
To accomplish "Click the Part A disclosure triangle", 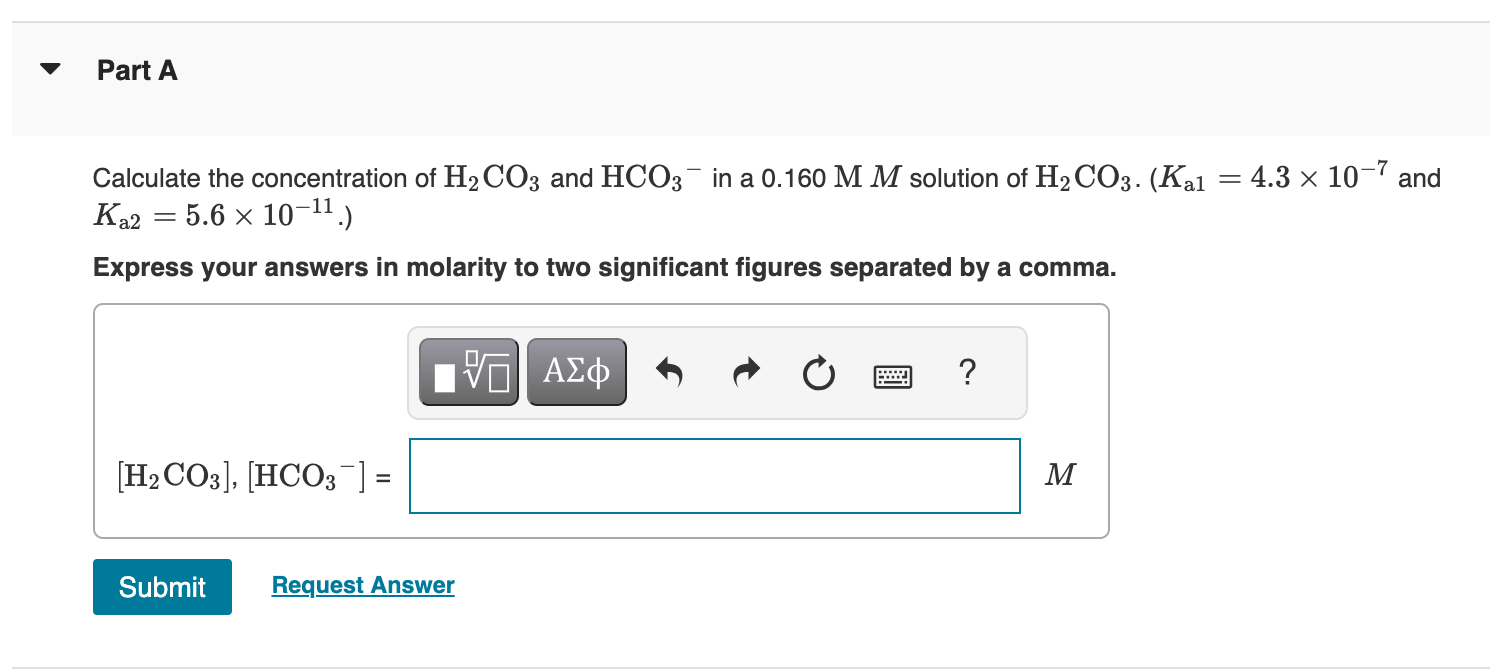I will 50,68.
